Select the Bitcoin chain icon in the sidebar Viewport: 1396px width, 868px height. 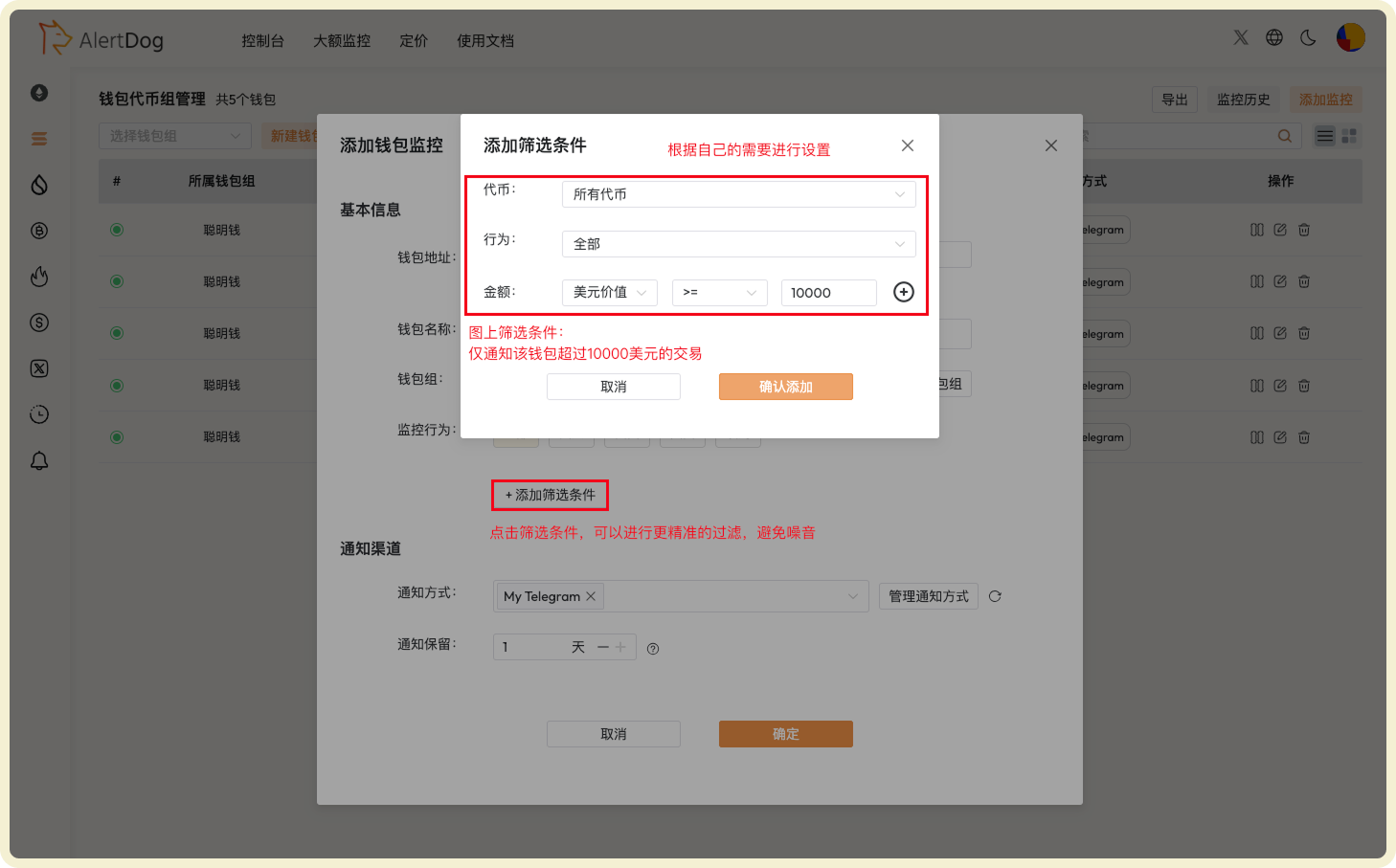(x=39, y=230)
